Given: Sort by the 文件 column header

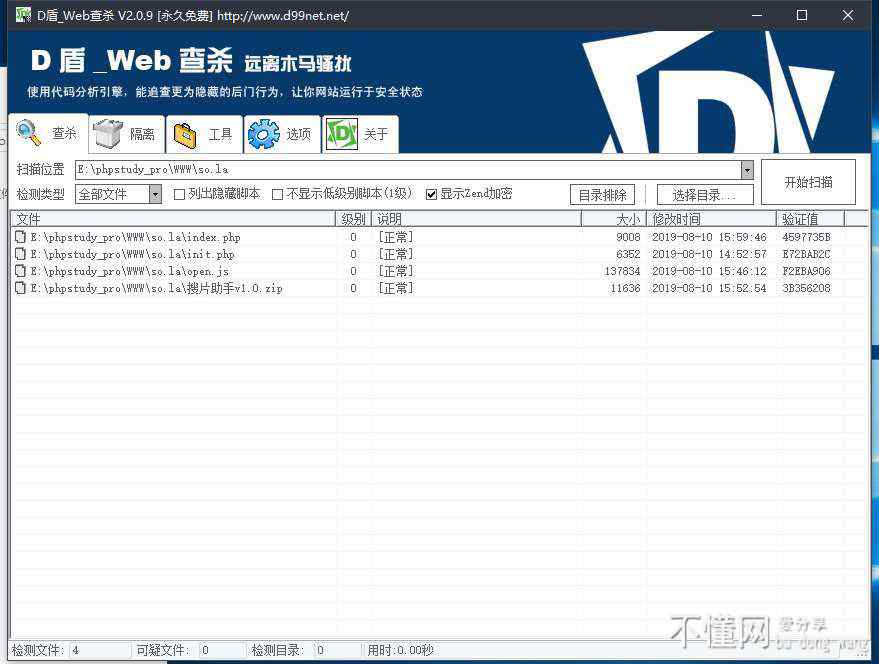Looking at the screenshot, I should click(173, 219).
